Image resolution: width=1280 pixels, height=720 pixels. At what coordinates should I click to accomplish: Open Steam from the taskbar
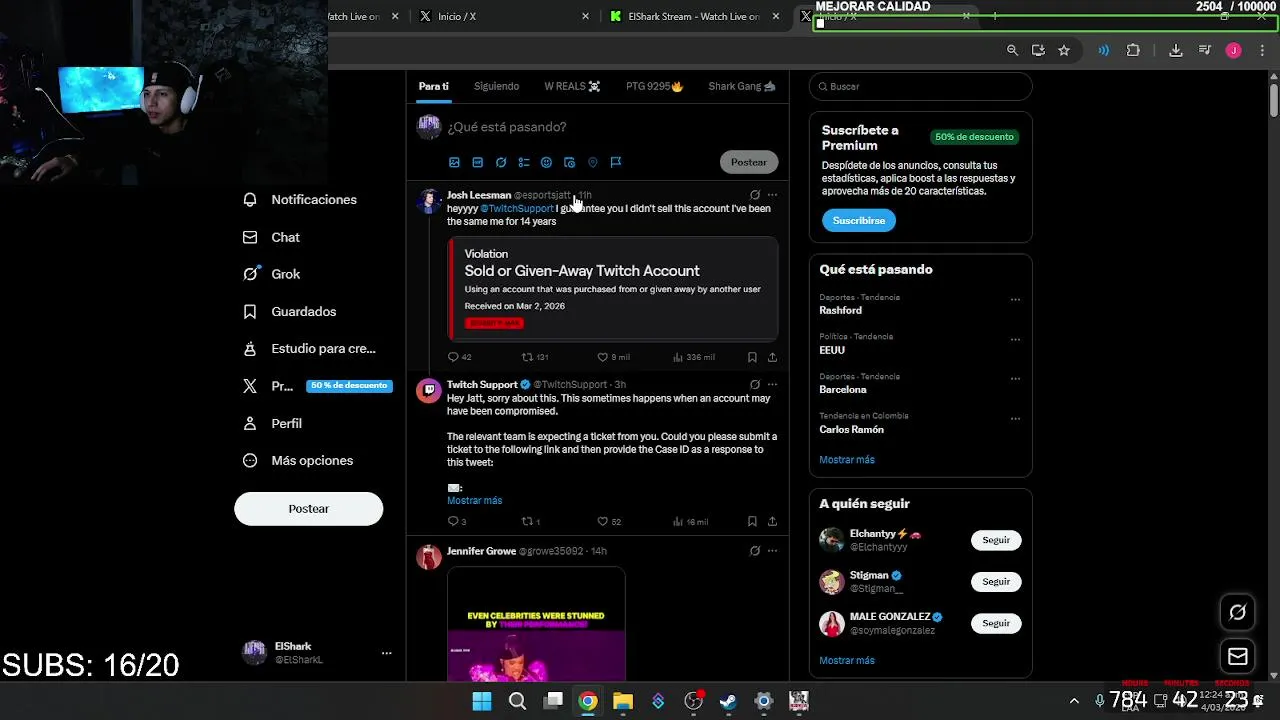coord(728,702)
